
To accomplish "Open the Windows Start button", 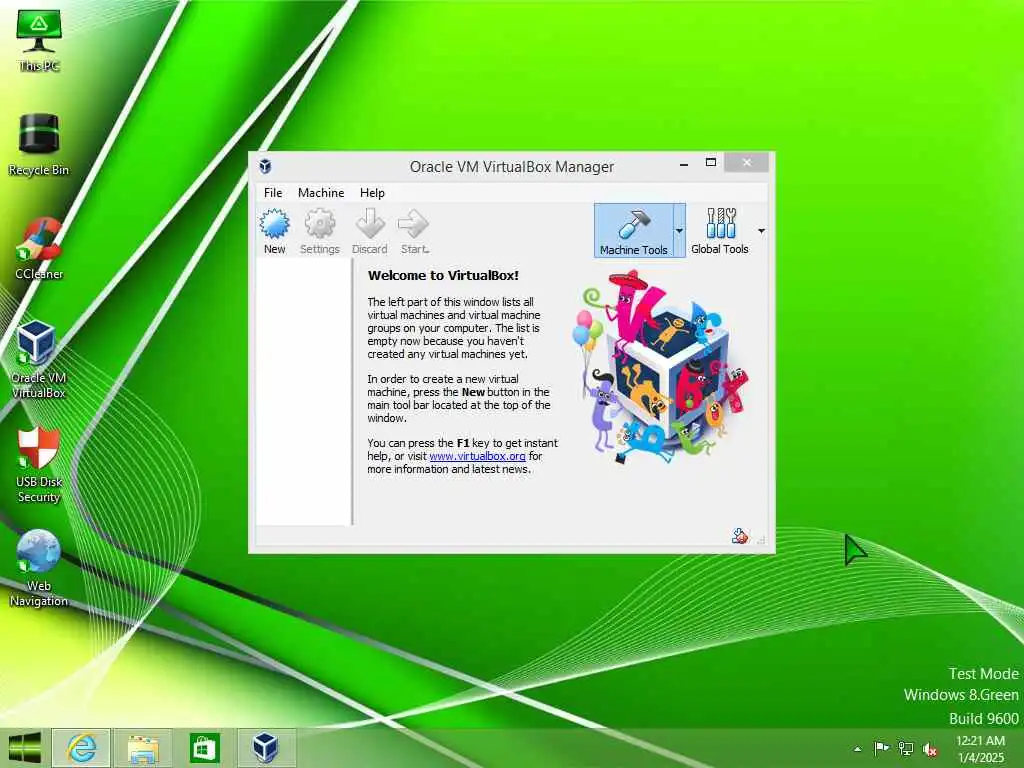I will [x=24, y=748].
